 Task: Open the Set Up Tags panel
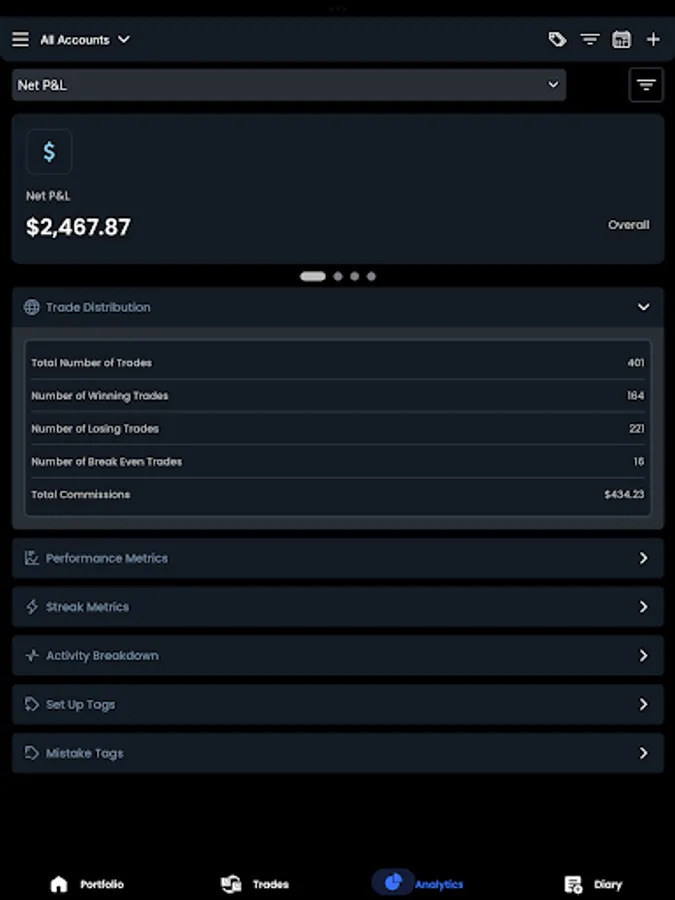click(x=337, y=704)
